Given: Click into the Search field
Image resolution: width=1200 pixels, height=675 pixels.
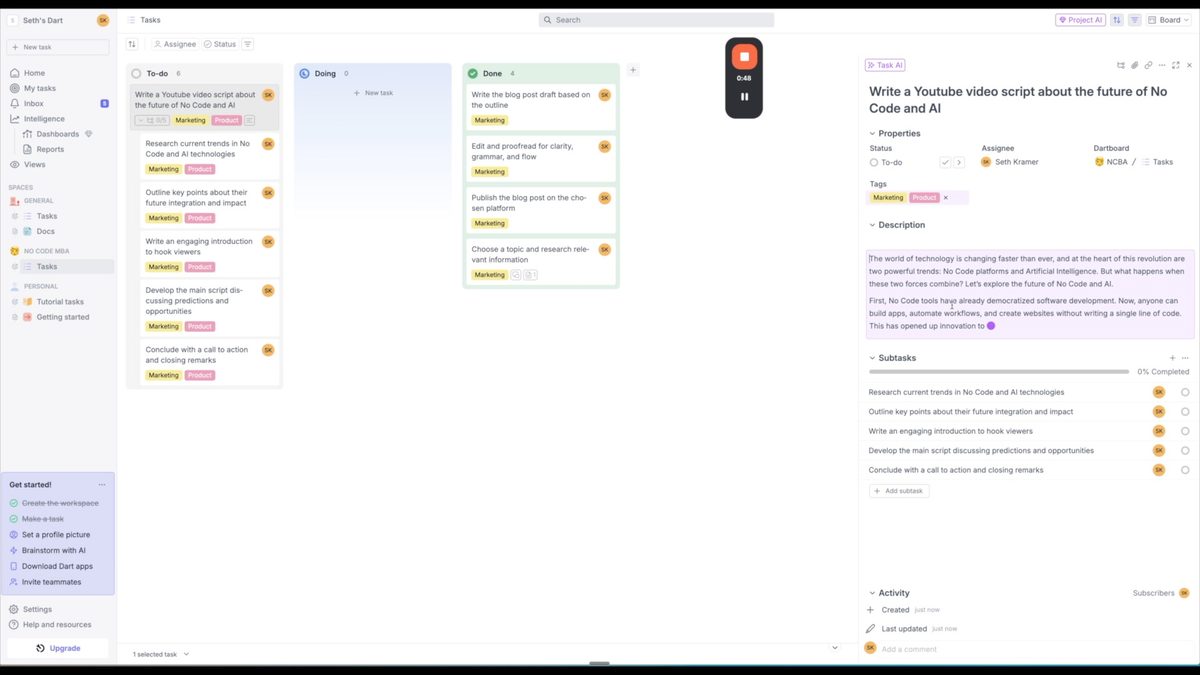Looking at the screenshot, I should (656, 20).
